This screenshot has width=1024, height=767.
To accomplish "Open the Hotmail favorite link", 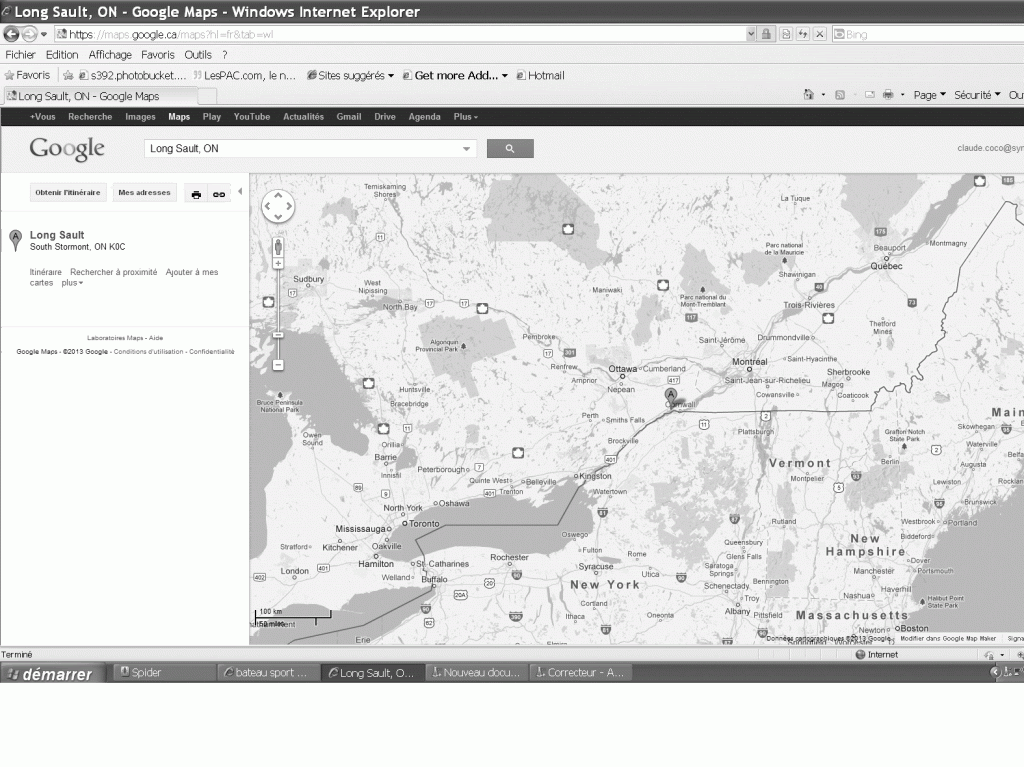I will coord(540,75).
